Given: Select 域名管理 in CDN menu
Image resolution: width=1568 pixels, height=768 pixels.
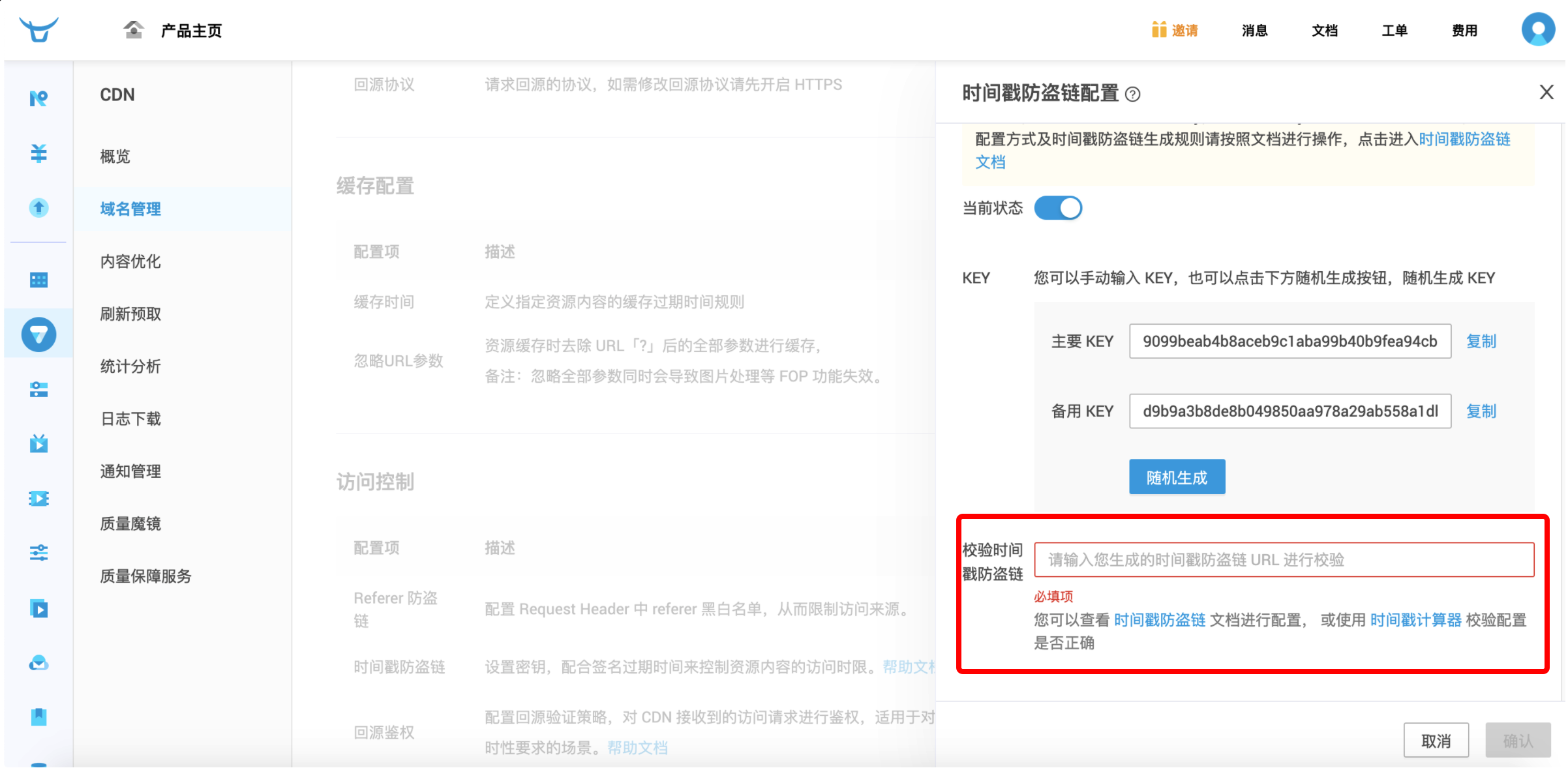Looking at the screenshot, I should 129,209.
